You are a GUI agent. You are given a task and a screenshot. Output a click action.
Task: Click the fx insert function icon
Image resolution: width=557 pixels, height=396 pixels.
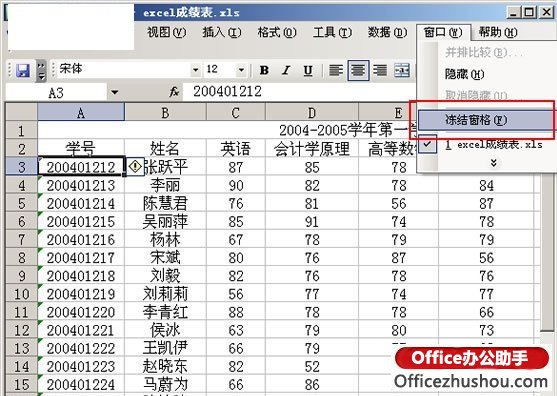[x=174, y=92]
